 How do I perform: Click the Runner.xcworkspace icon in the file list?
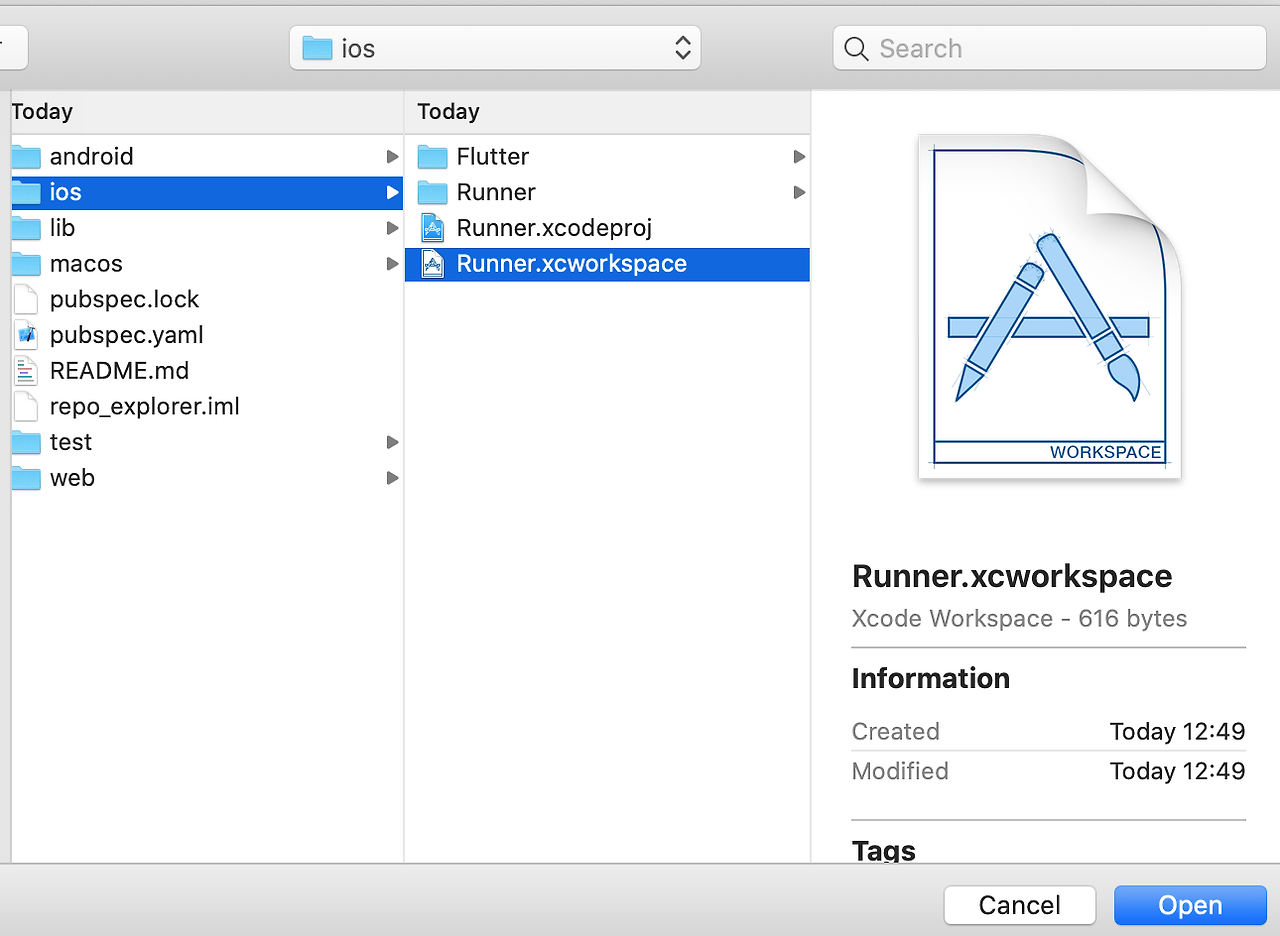(x=432, y=265)
